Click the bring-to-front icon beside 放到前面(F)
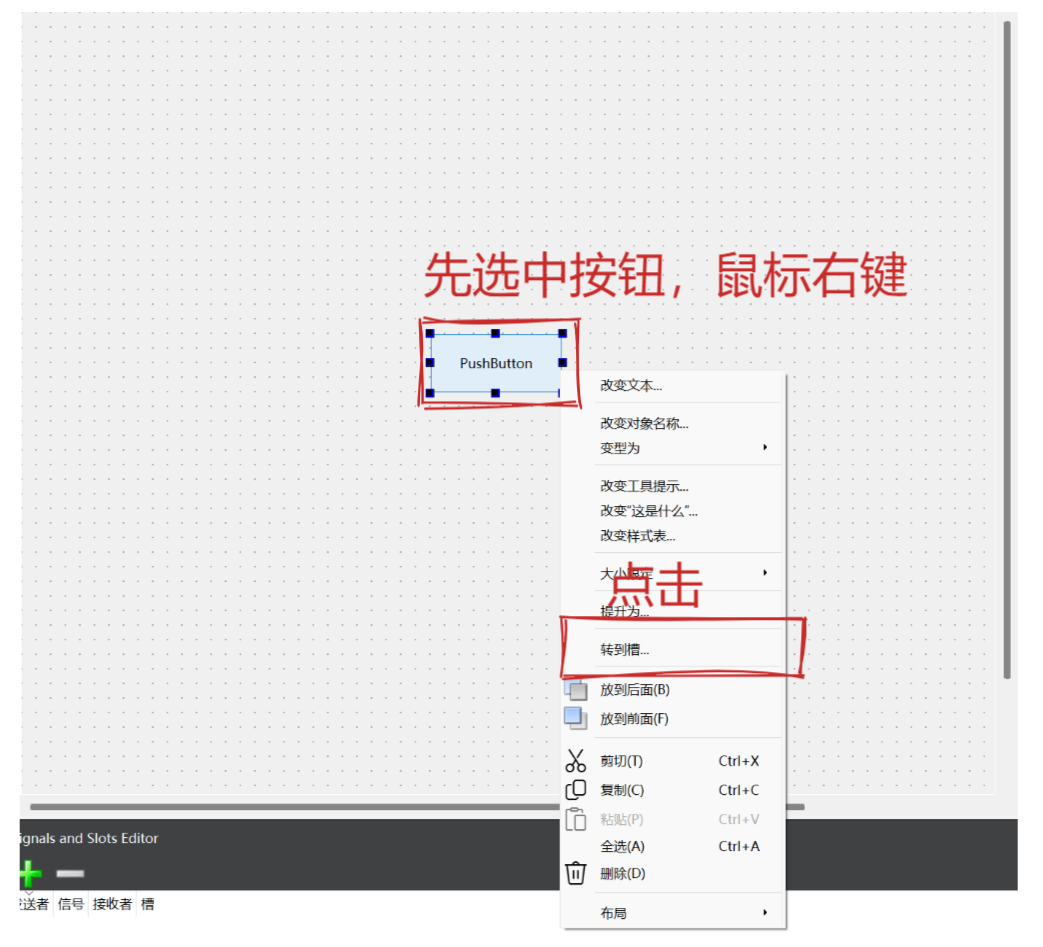The image size is (1043, 947). tap(575, 718)
